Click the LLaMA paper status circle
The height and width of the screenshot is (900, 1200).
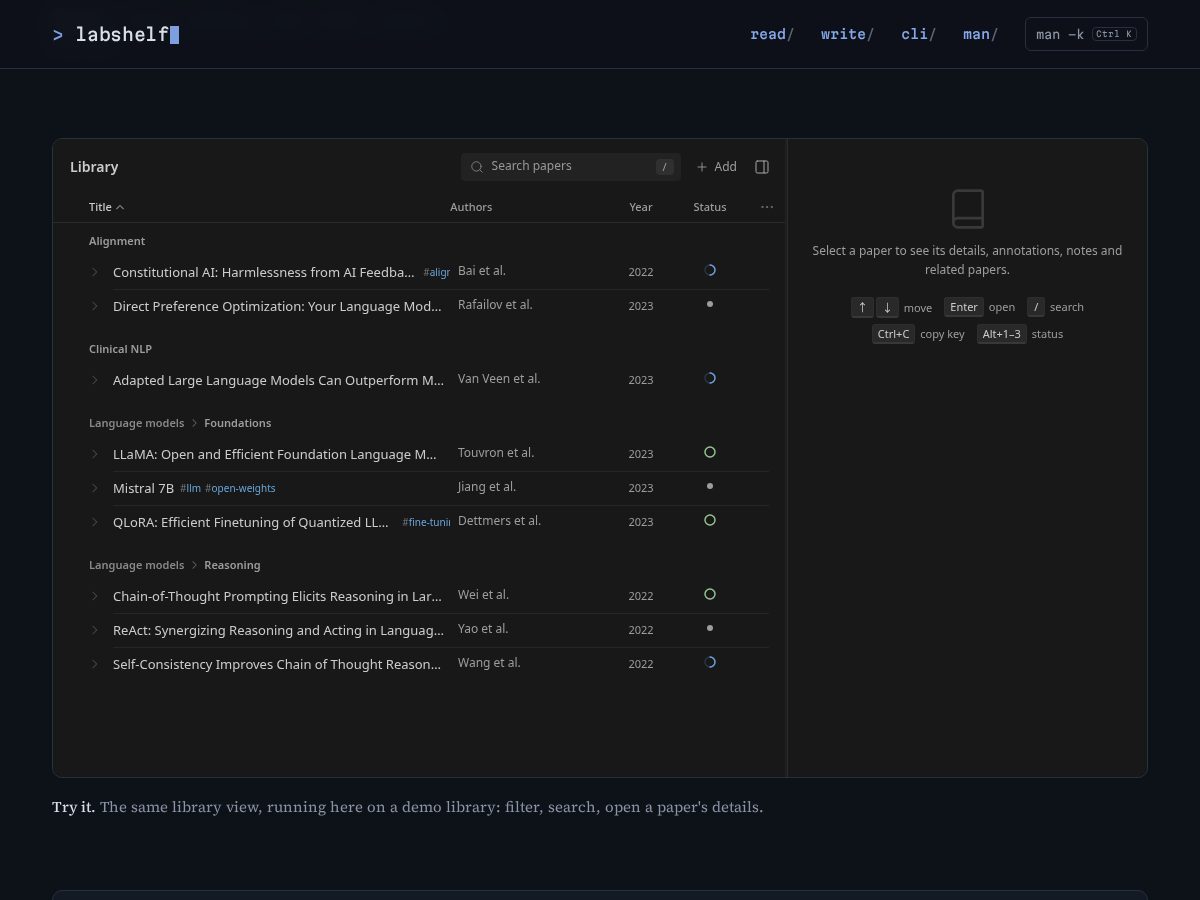710,452
